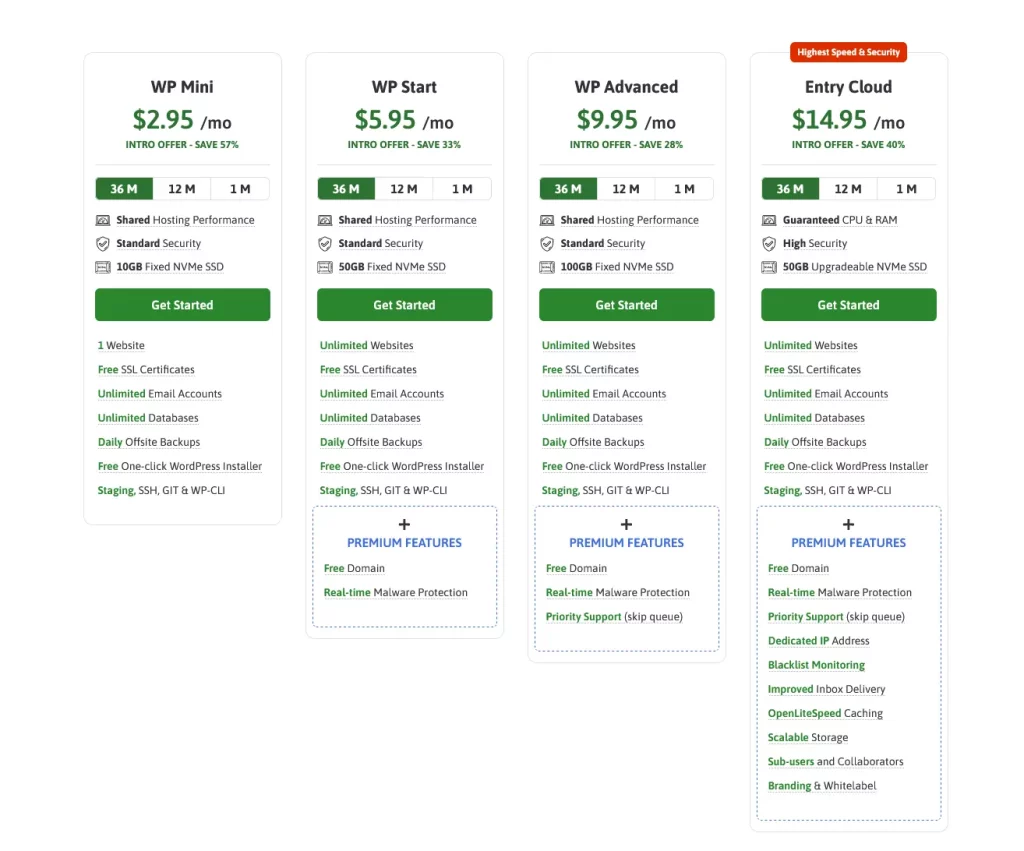
Task: Select 12 M billing term for WP Advanced
Action: click(x=626, y=189)
